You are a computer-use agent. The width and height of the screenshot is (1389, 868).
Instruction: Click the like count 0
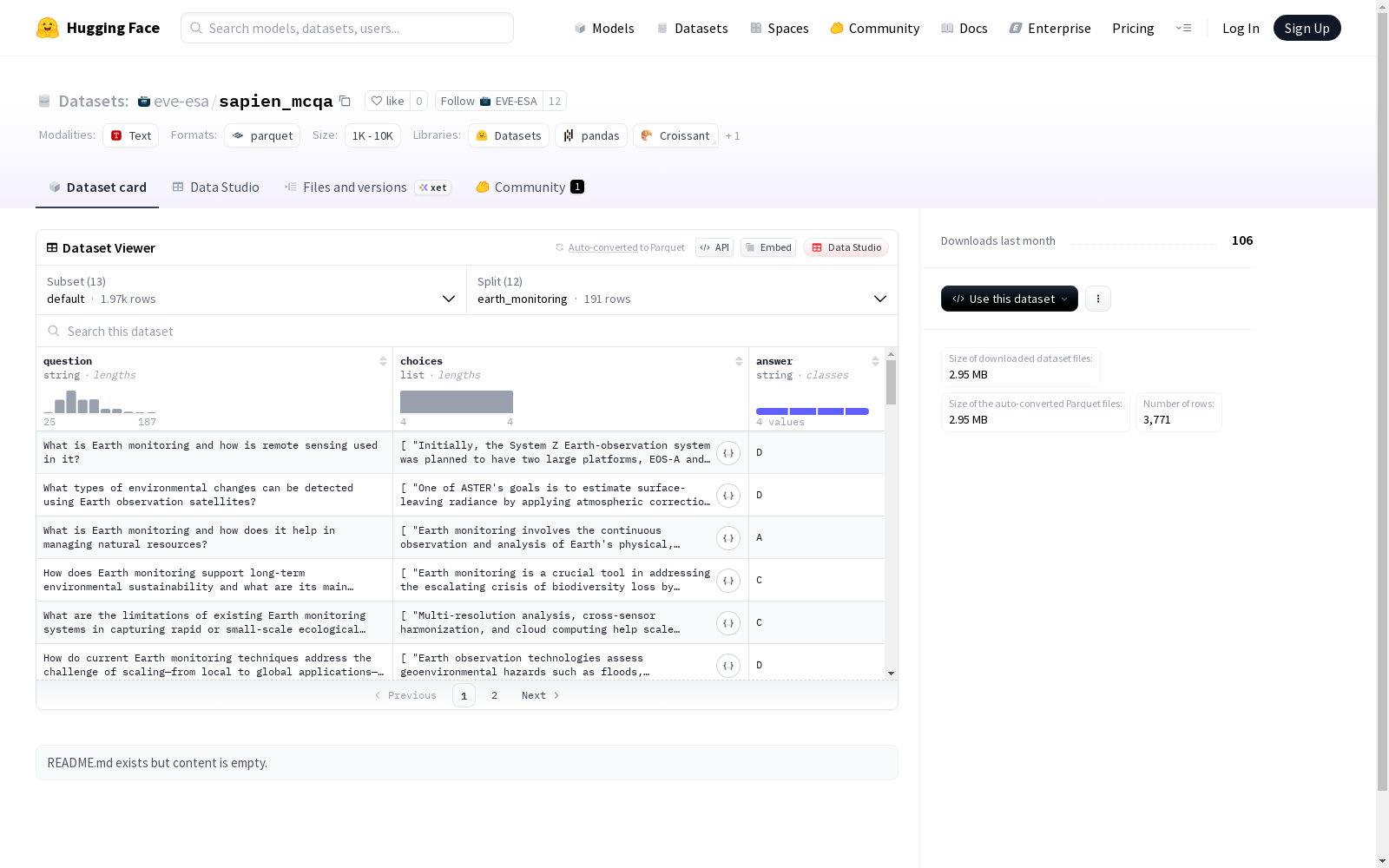coord(418,101)
